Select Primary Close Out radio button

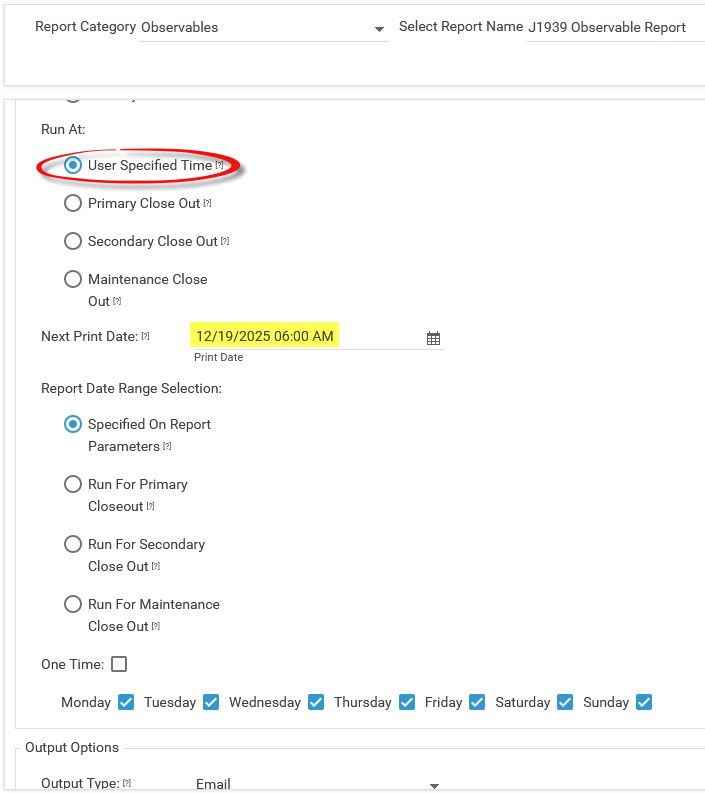pyautogui.click(x=73, y=203)
